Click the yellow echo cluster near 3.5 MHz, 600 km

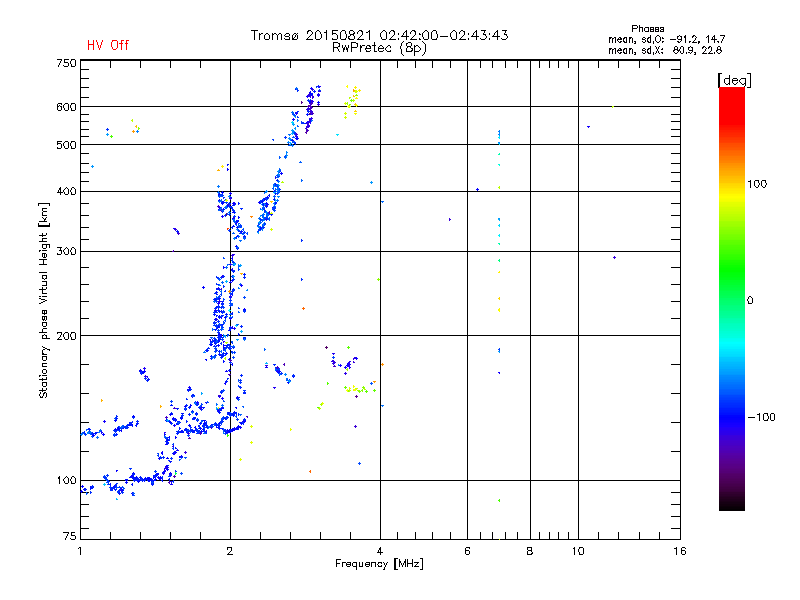click(352, 101)
